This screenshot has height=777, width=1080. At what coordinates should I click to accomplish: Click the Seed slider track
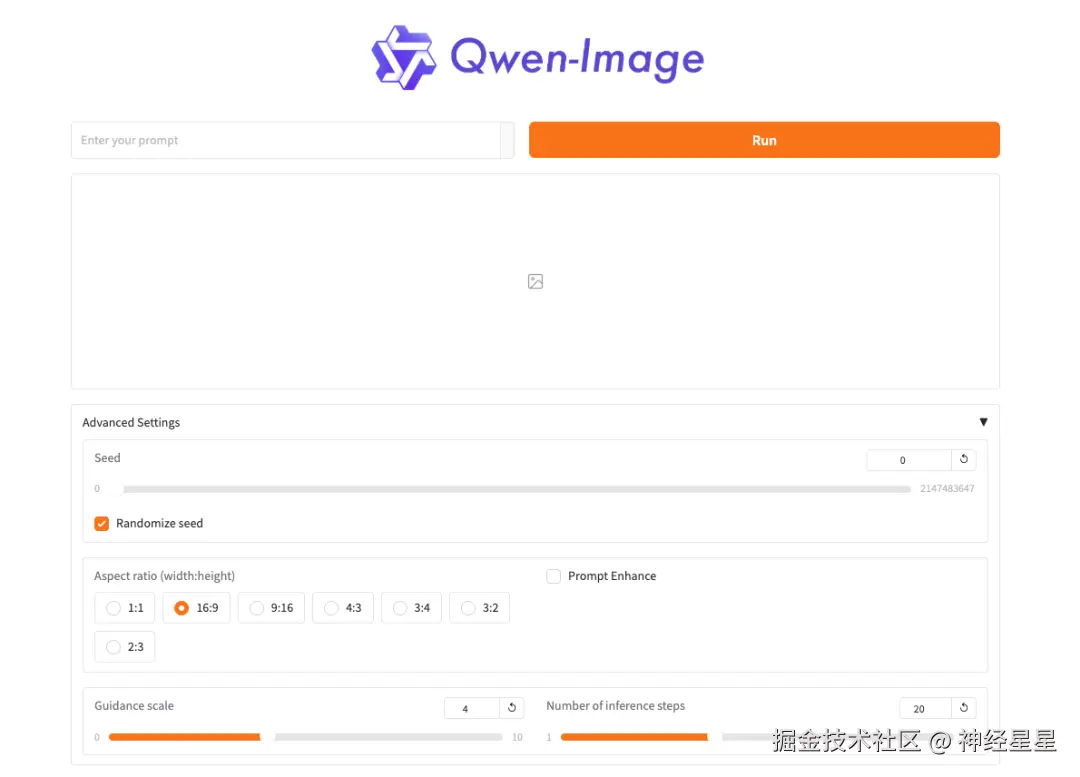coord(510,489)
